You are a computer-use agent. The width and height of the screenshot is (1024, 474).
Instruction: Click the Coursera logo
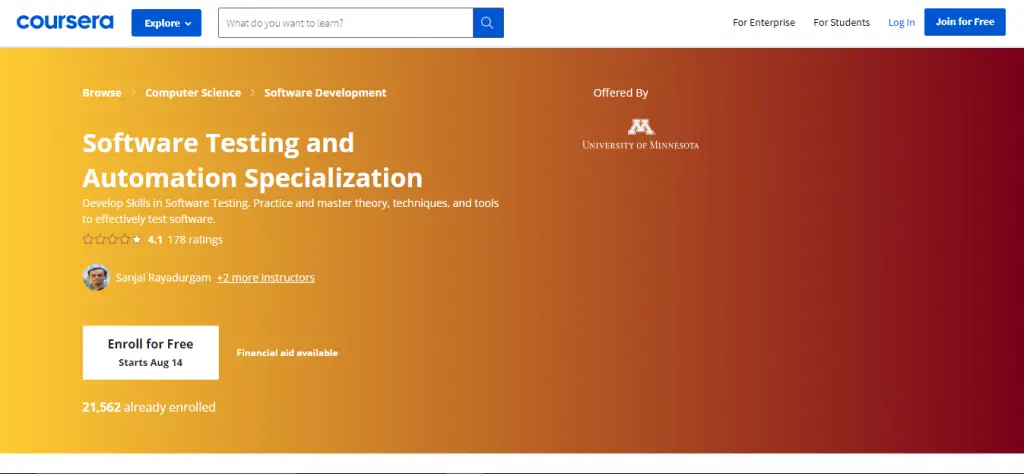tap(65, 22)
